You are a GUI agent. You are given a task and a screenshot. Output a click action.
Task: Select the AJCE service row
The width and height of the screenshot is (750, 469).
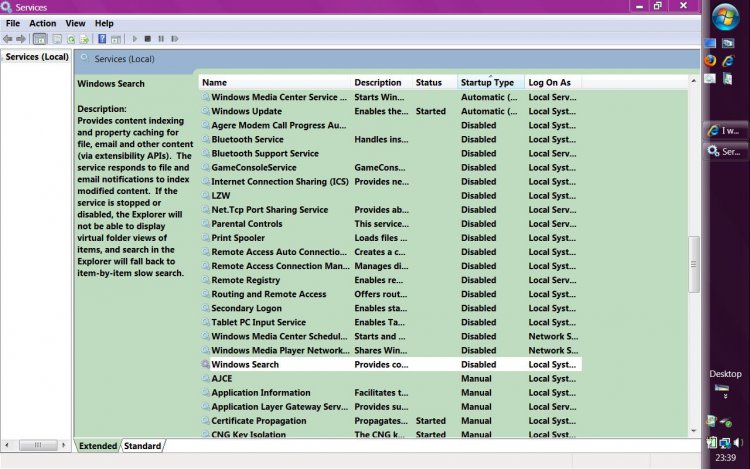pos(390,379)
